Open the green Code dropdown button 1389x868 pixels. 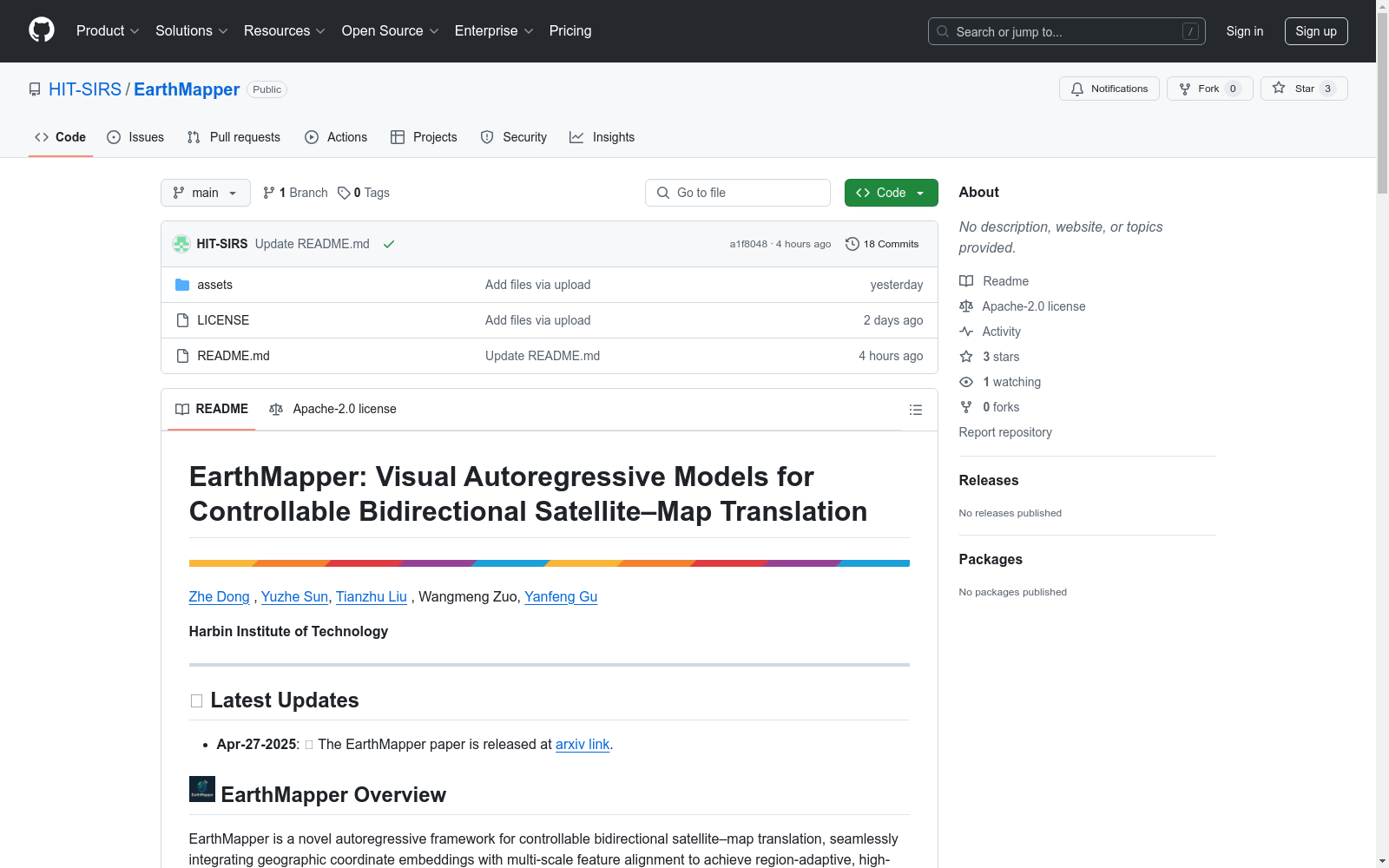point(891,193)
